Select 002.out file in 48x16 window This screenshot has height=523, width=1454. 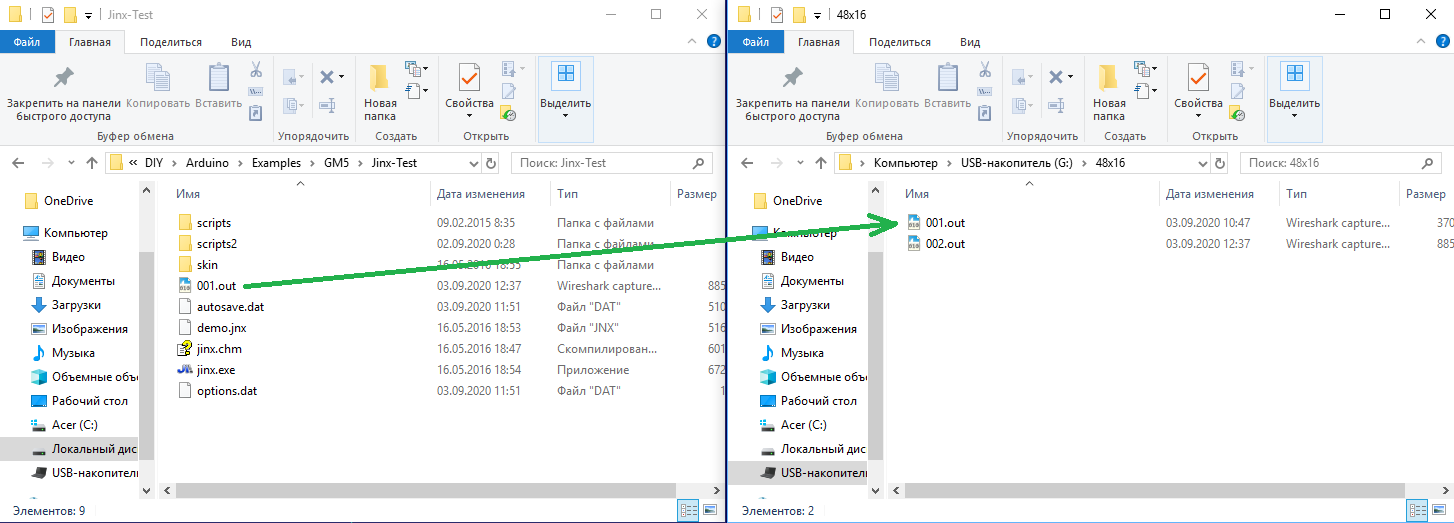[x=945, y=243]
